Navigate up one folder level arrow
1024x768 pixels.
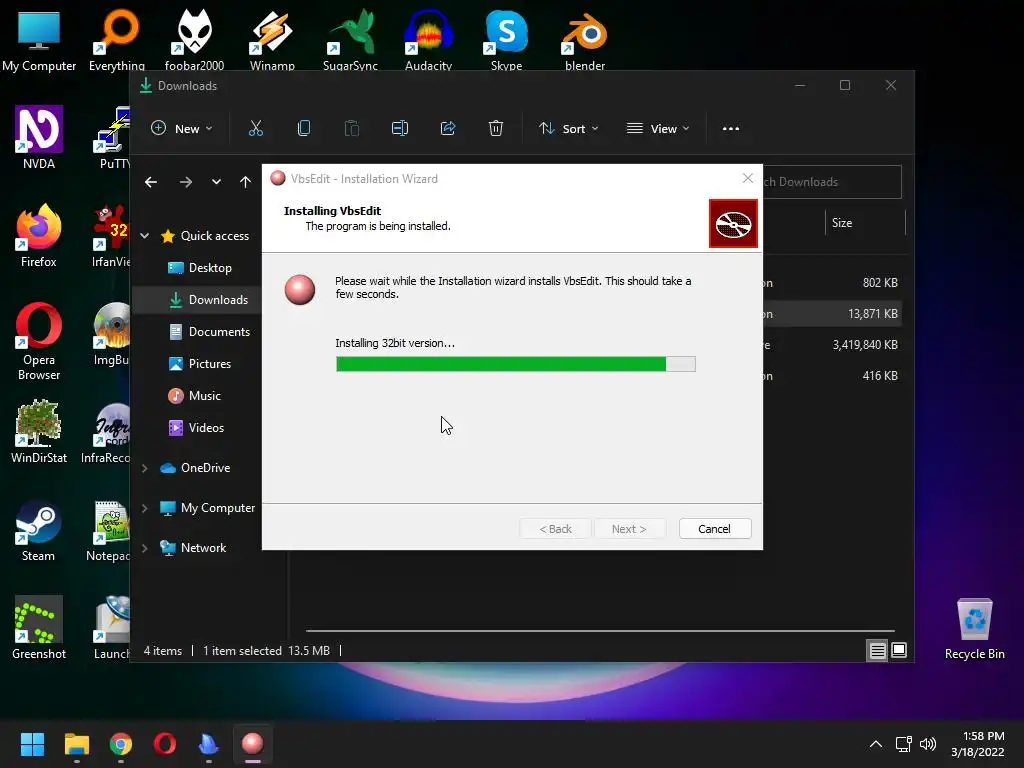pyautogui.click(x=246, y=182)
